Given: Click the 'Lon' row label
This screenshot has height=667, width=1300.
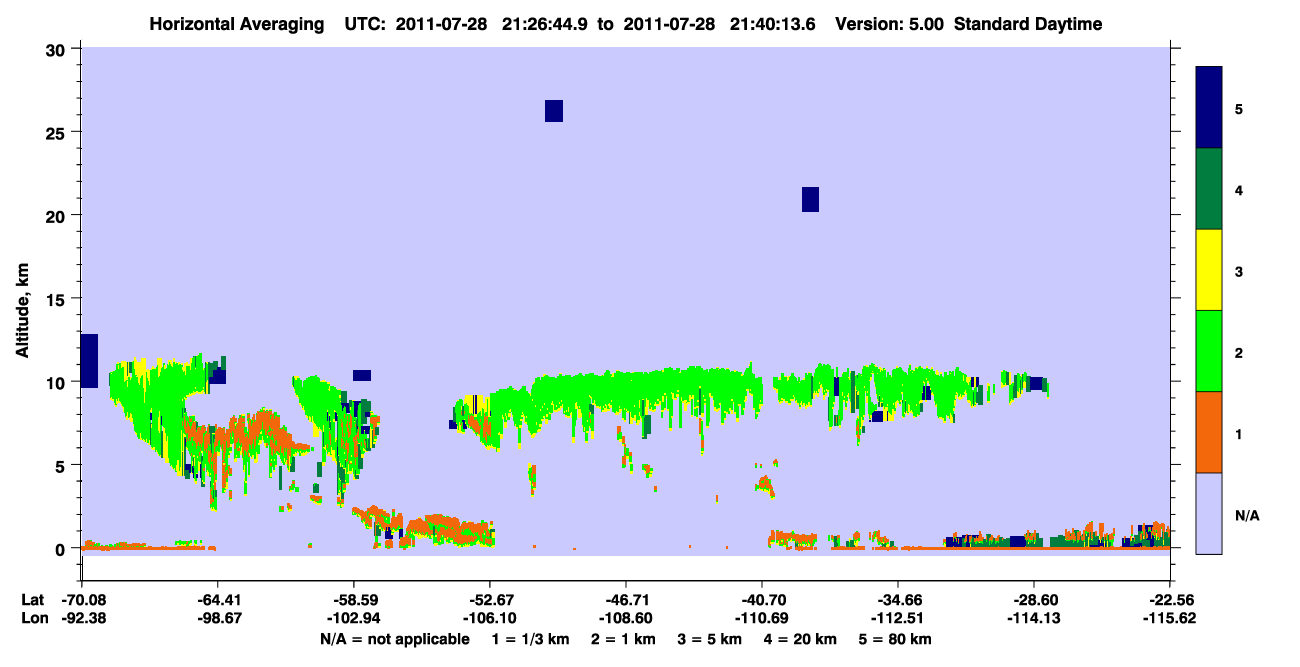Looking at the screenshot, I should coord(33,618).
